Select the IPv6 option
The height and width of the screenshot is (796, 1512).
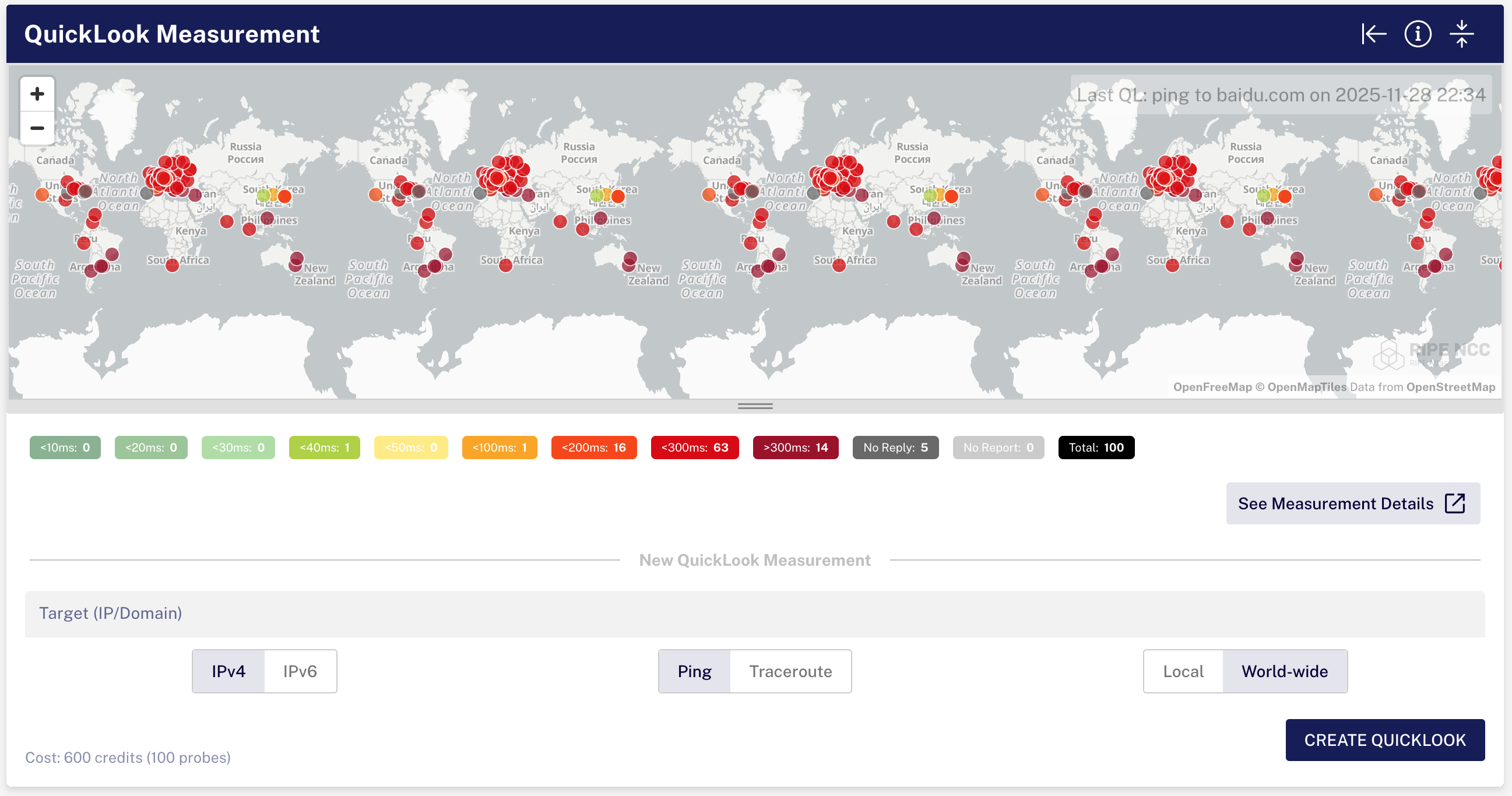(x=300, y=671)
